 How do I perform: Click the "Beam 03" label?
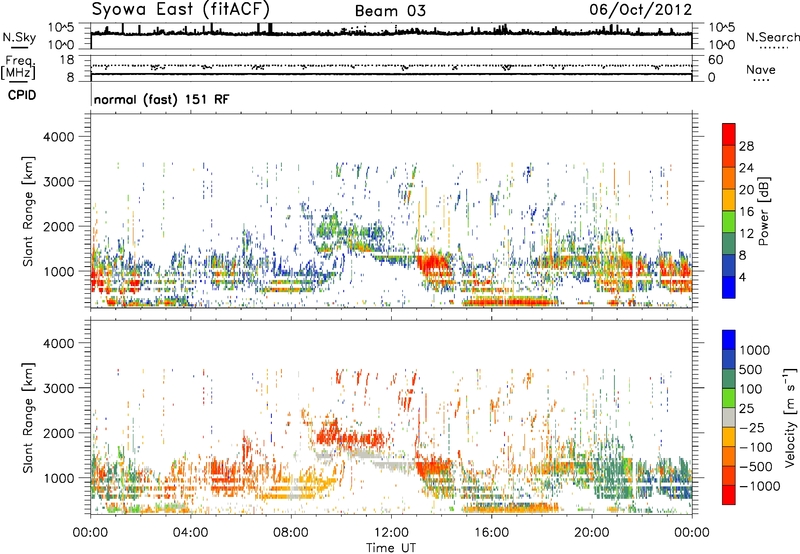390,11
